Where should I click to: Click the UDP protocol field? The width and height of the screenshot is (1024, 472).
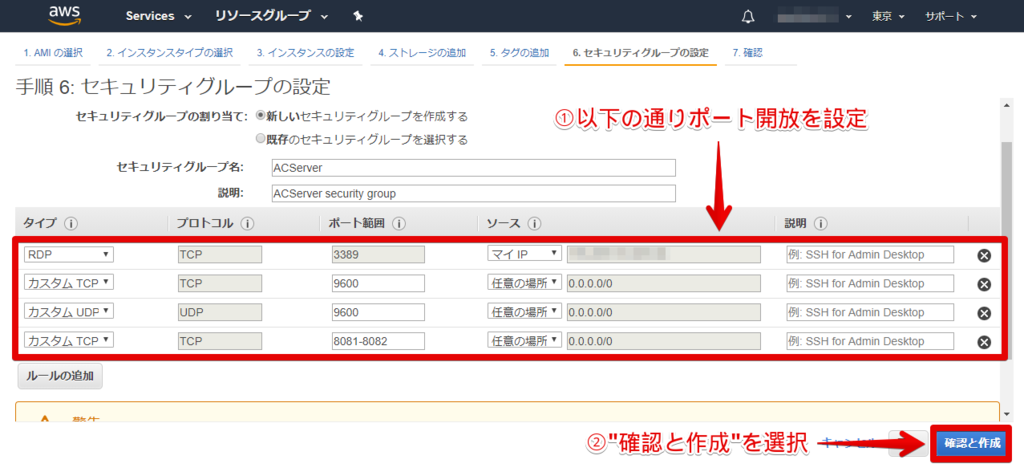pyautogui.click(x=219, y=312)
